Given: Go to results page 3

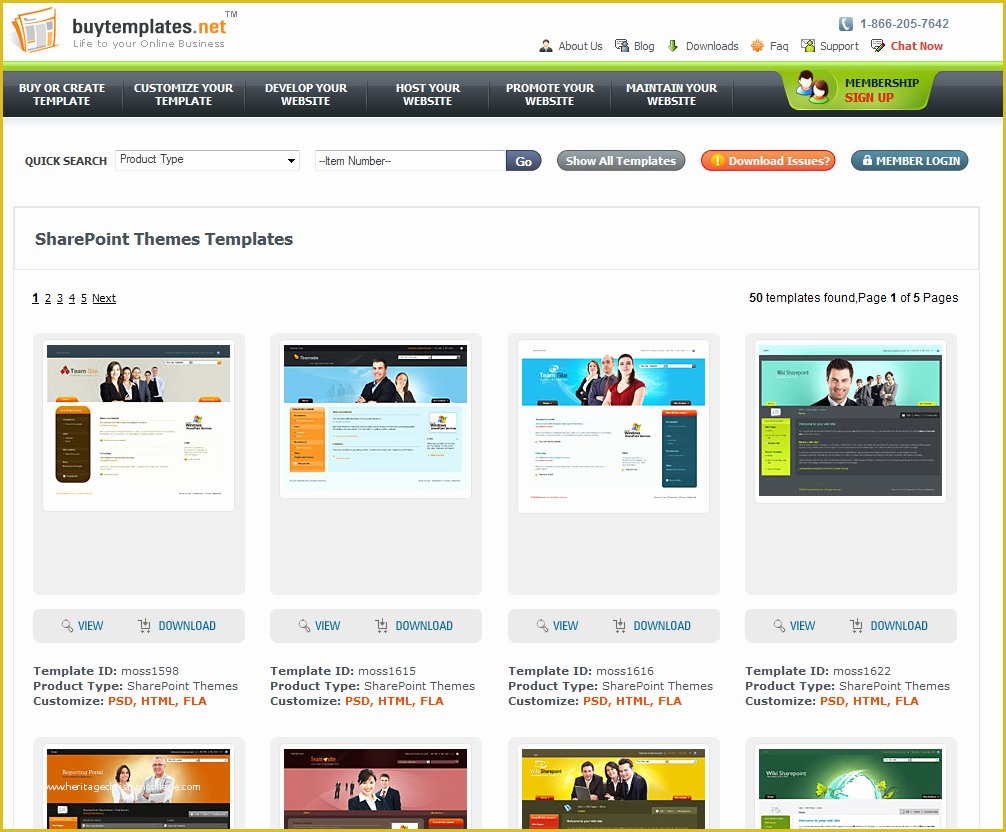Looking at the screenshot, I should (60, 298).
